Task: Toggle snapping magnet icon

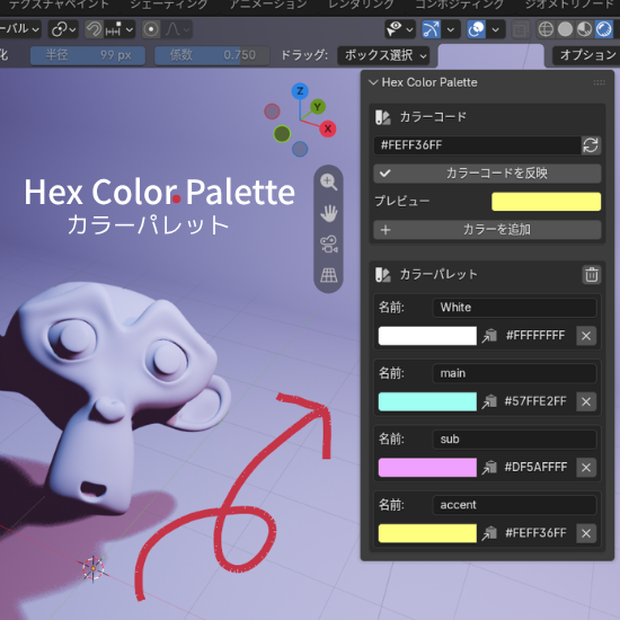Action: point(94,29)
